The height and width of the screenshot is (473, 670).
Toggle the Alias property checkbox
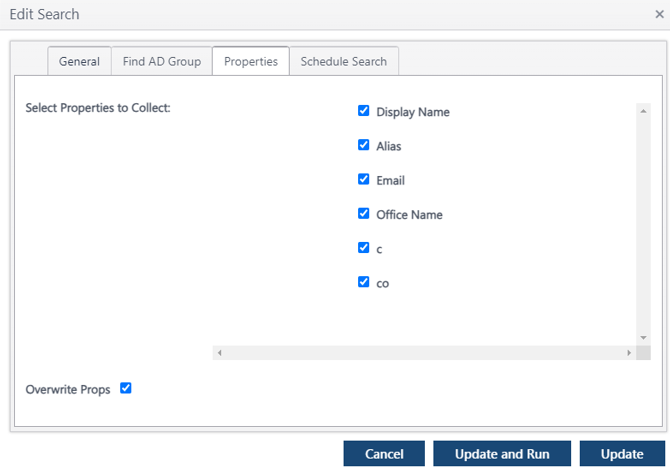[x=364, y=145]
